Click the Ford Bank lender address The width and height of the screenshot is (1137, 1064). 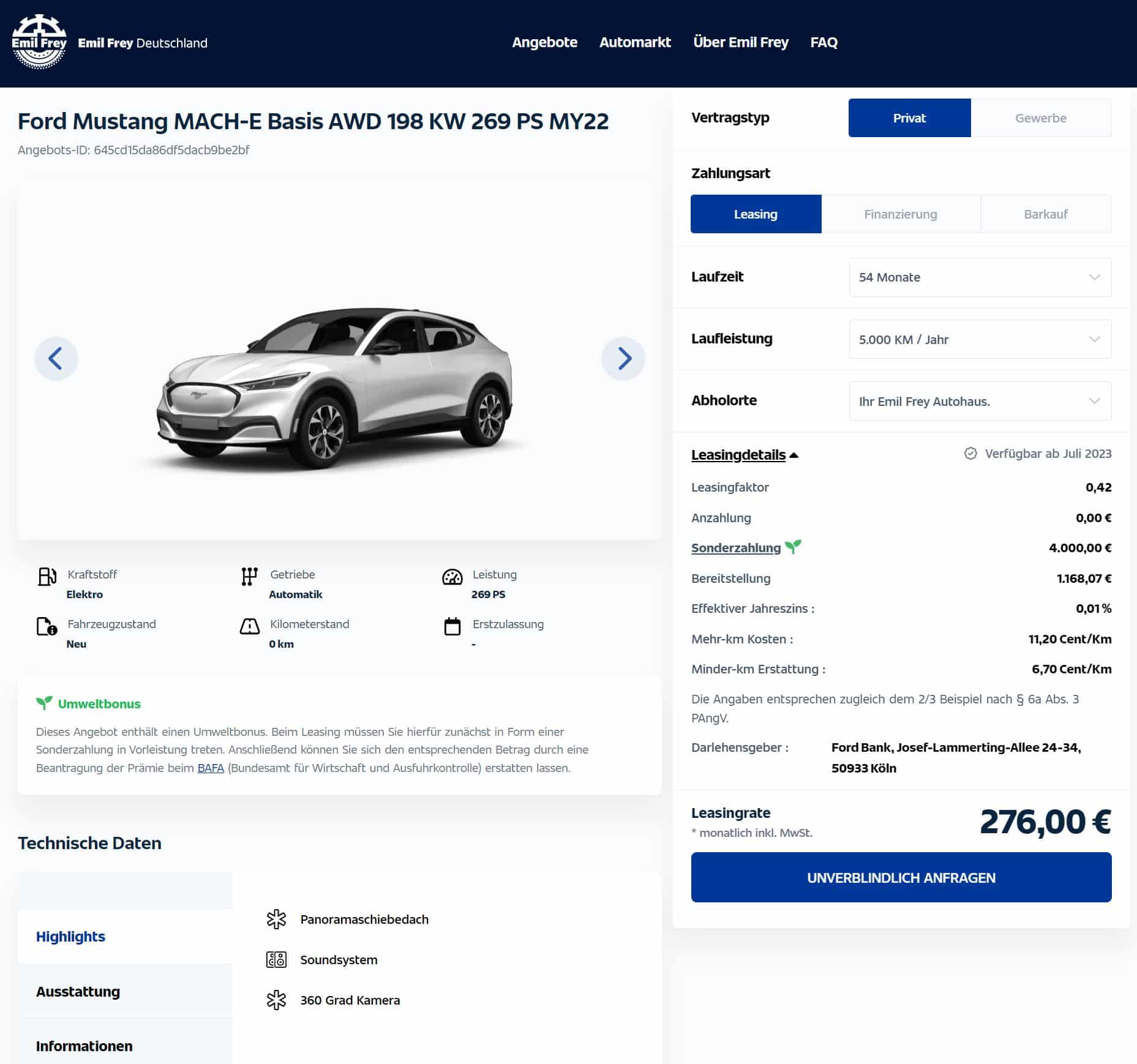(x=956, y=758)
